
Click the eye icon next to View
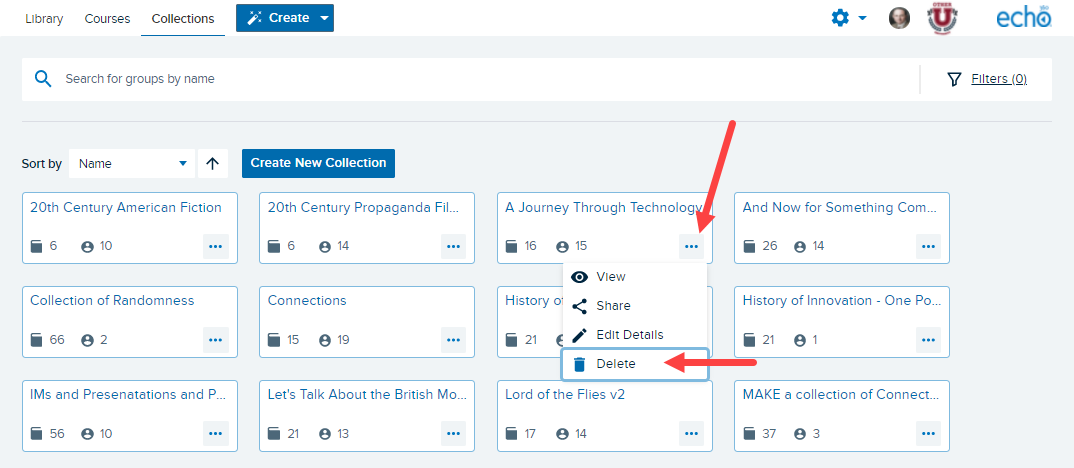579,277
